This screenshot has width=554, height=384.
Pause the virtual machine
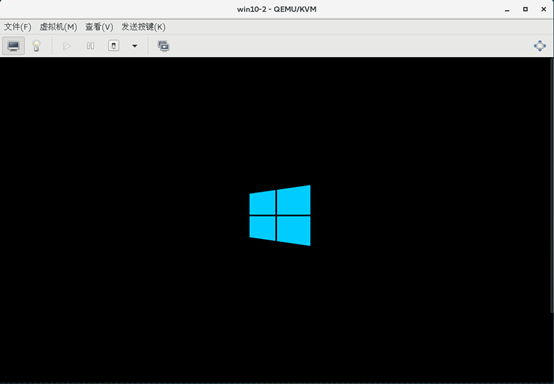pyautogui.click(x=90, y=46)
